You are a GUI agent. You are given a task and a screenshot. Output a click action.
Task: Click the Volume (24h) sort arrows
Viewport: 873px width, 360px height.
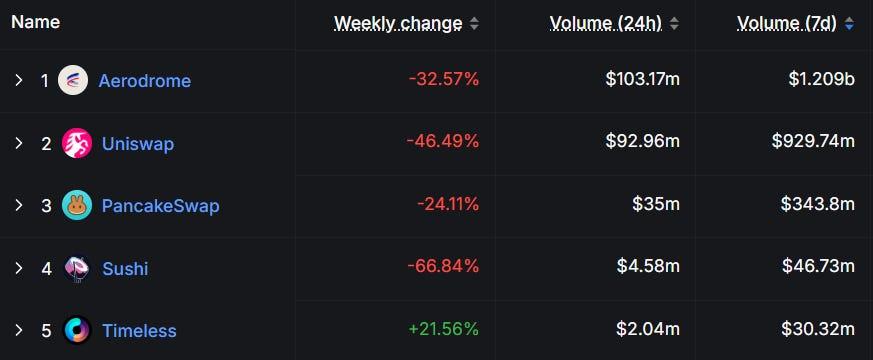[x=674, y=23]
